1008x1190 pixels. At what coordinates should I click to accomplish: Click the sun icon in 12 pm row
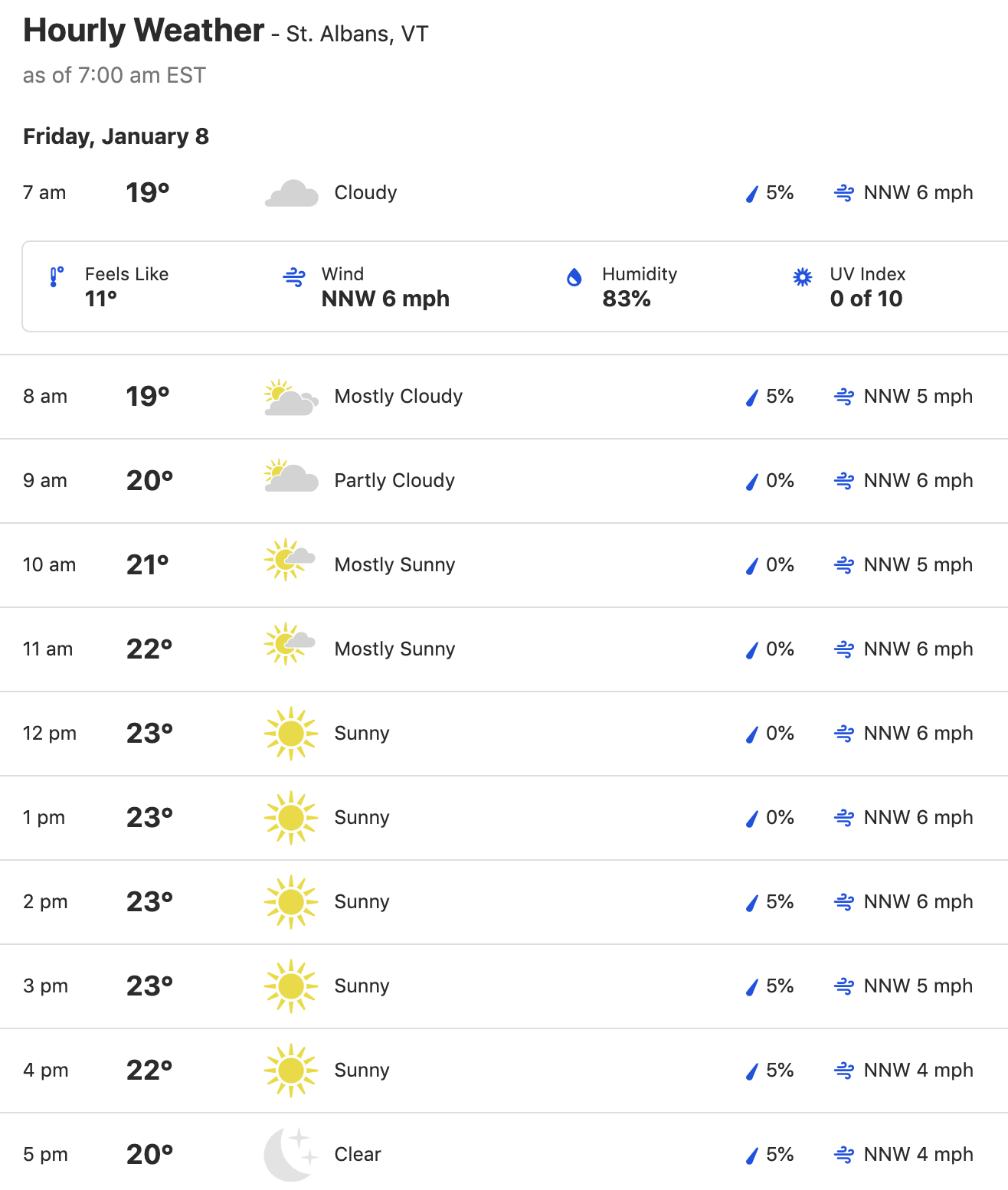point(291,733)
